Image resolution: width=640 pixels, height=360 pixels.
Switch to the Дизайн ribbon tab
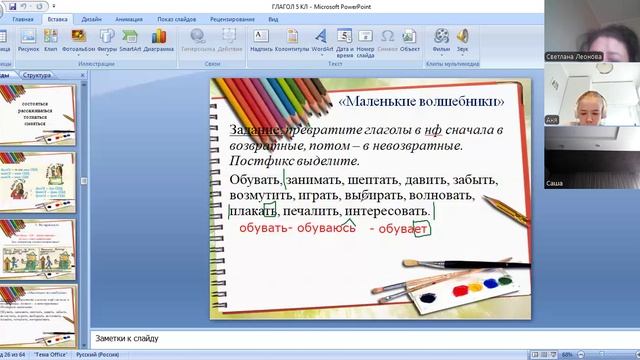(91, 19)
